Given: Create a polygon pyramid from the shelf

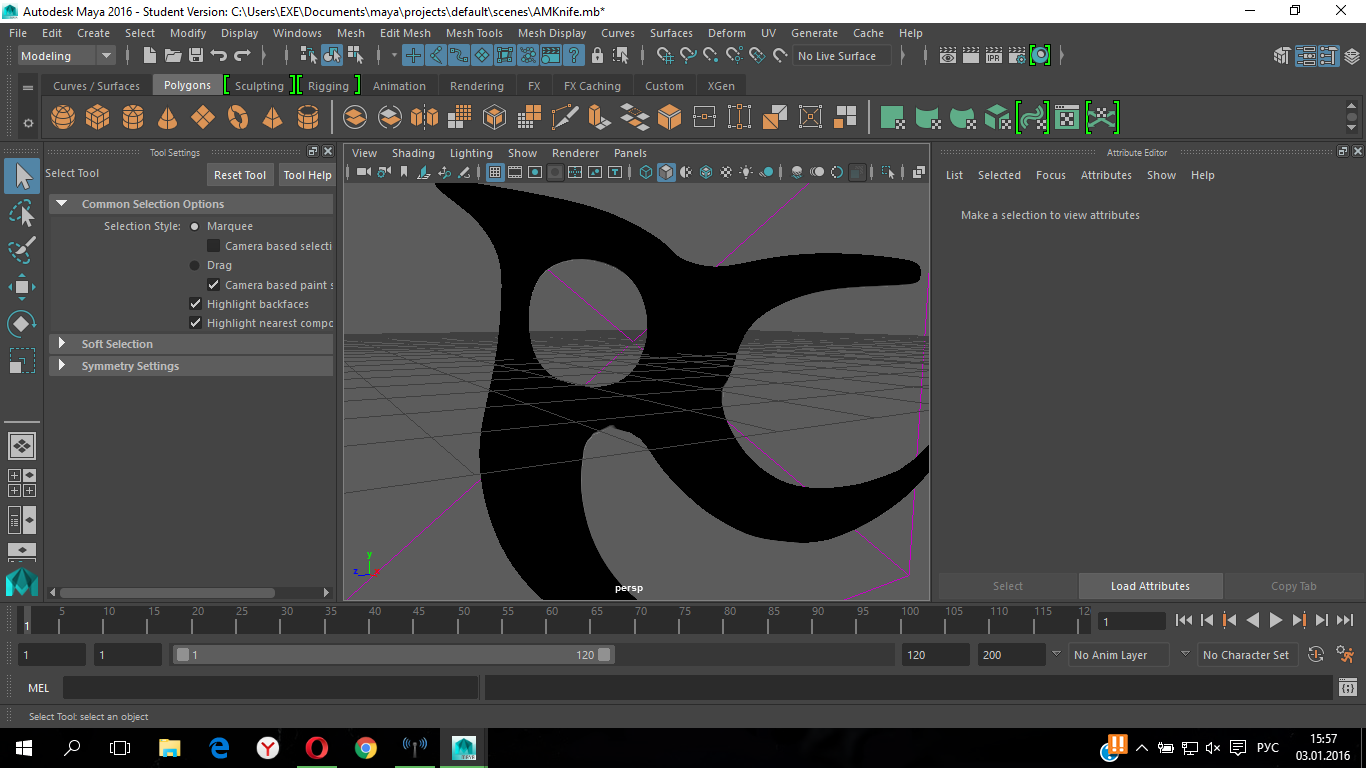Looking at the screenshot, I should click(272, 118).
